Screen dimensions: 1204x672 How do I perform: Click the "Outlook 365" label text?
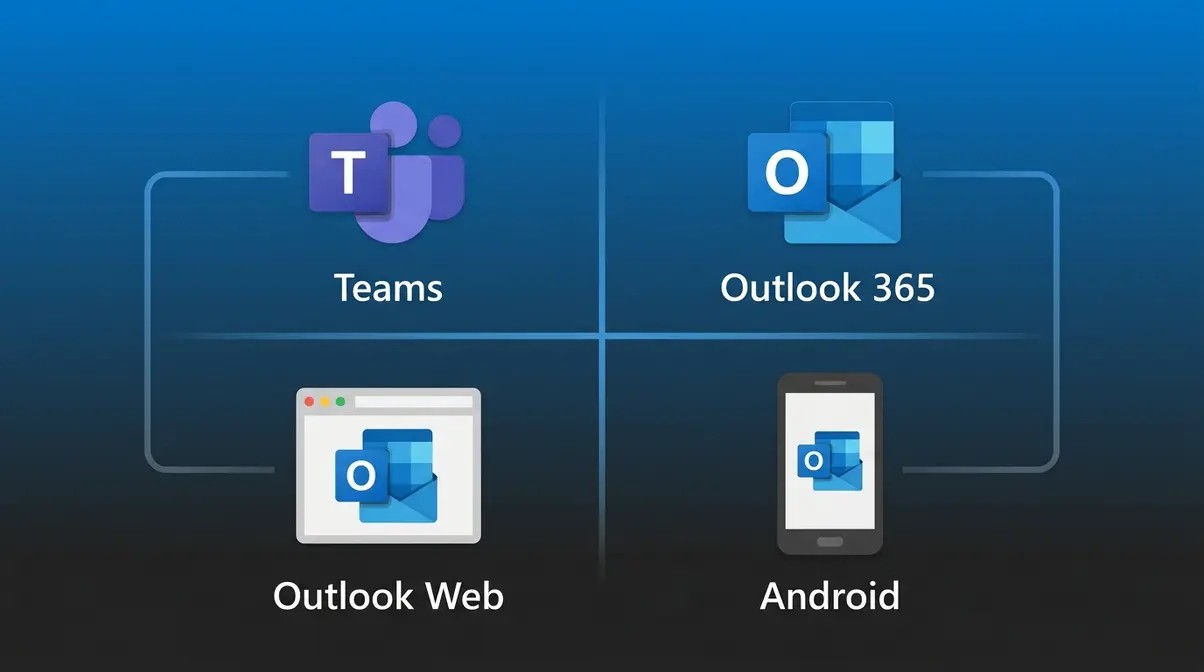pyautogui.click(x=828, y=288)
